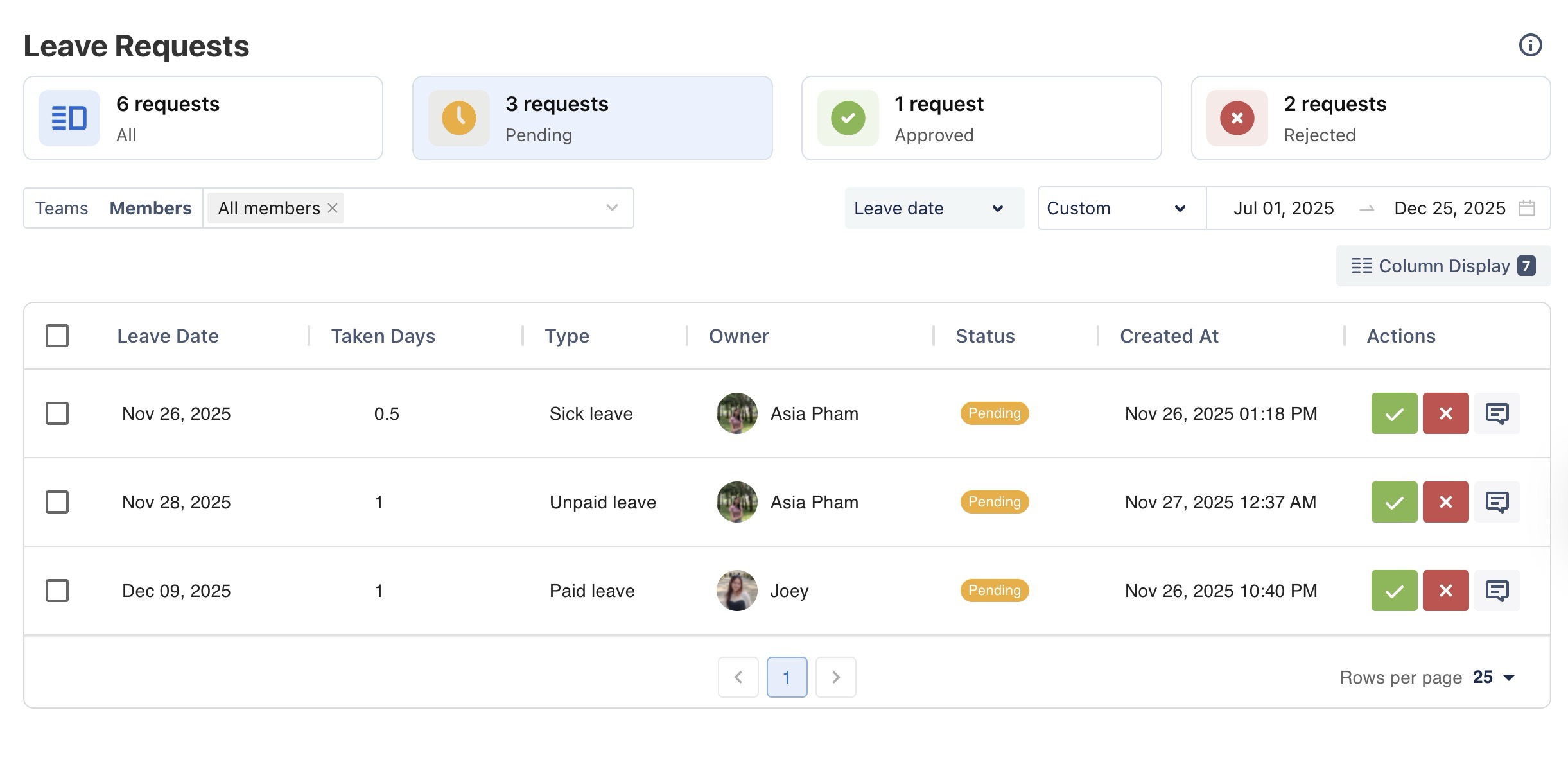Reject the Nov 26 sick leave request
The image size is (1568, 760).
pyautogui.click(x=1445, y=413)
